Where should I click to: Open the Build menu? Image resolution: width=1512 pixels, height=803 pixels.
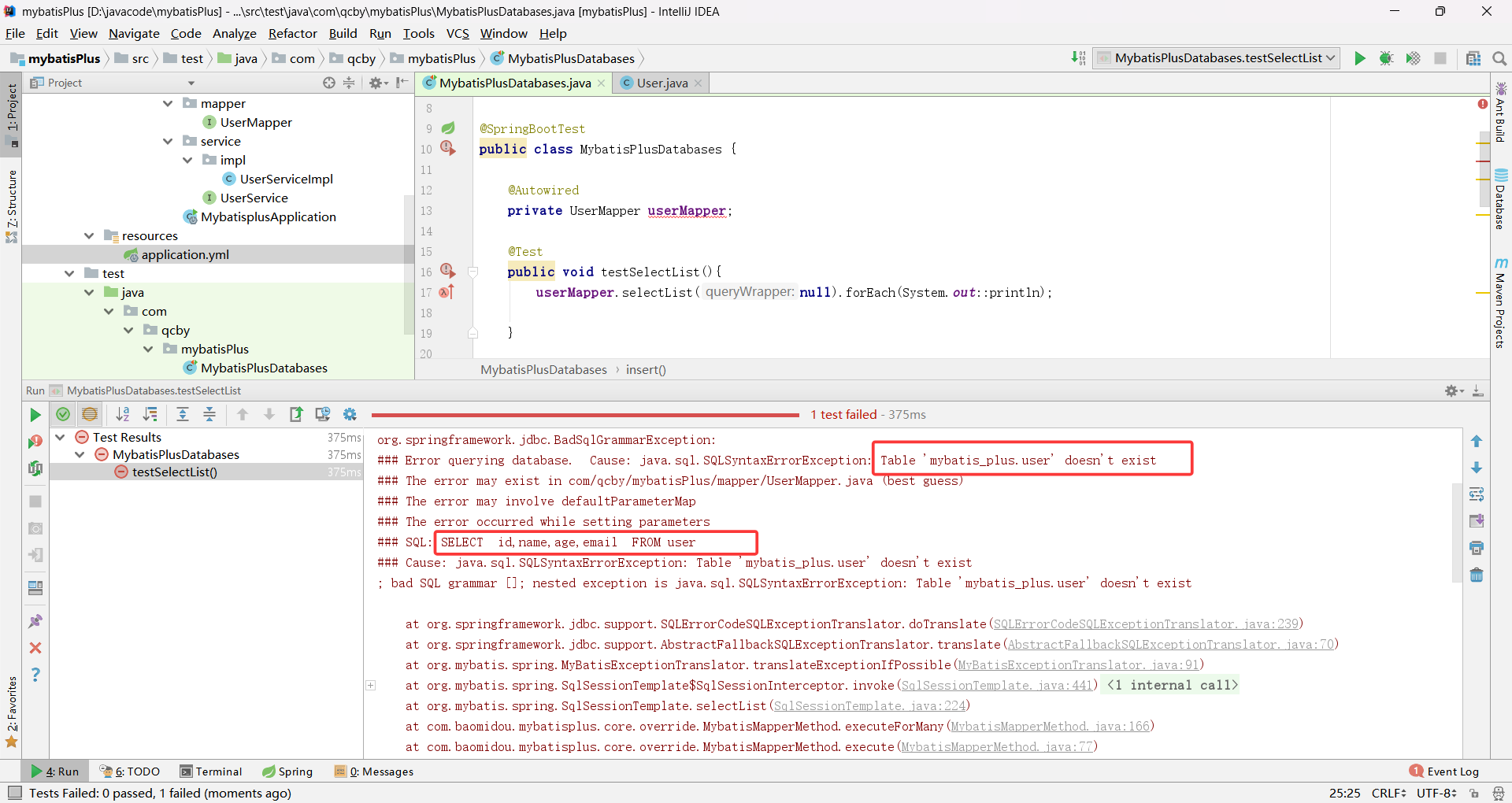[343, 33]
